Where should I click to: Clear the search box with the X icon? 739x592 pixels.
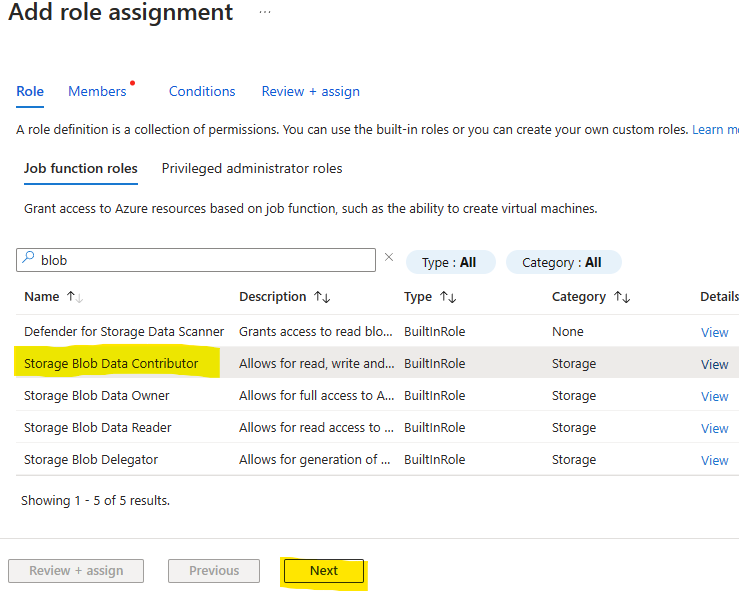tap(389, 257)
